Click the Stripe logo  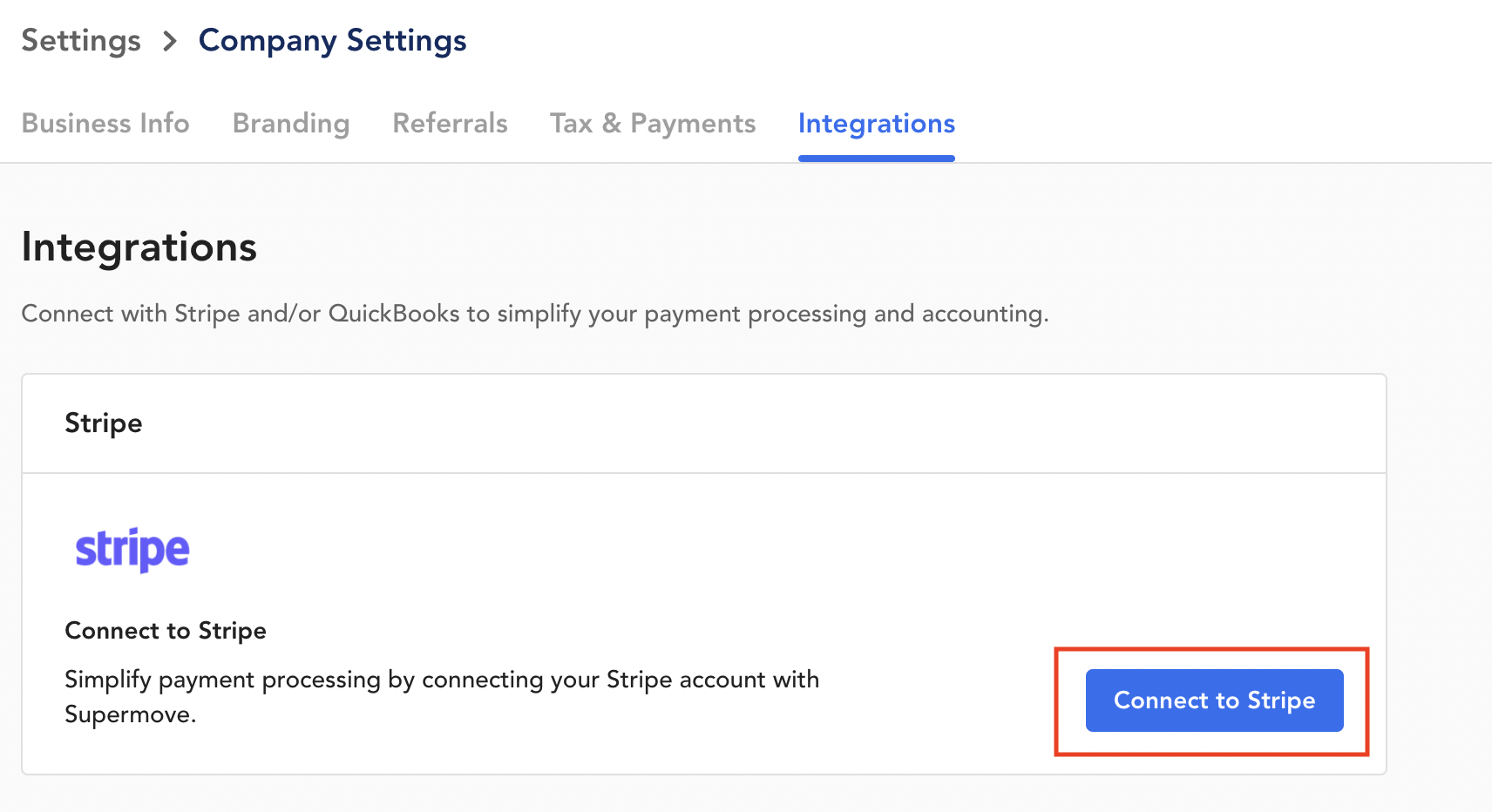click(x=132, y=550)
